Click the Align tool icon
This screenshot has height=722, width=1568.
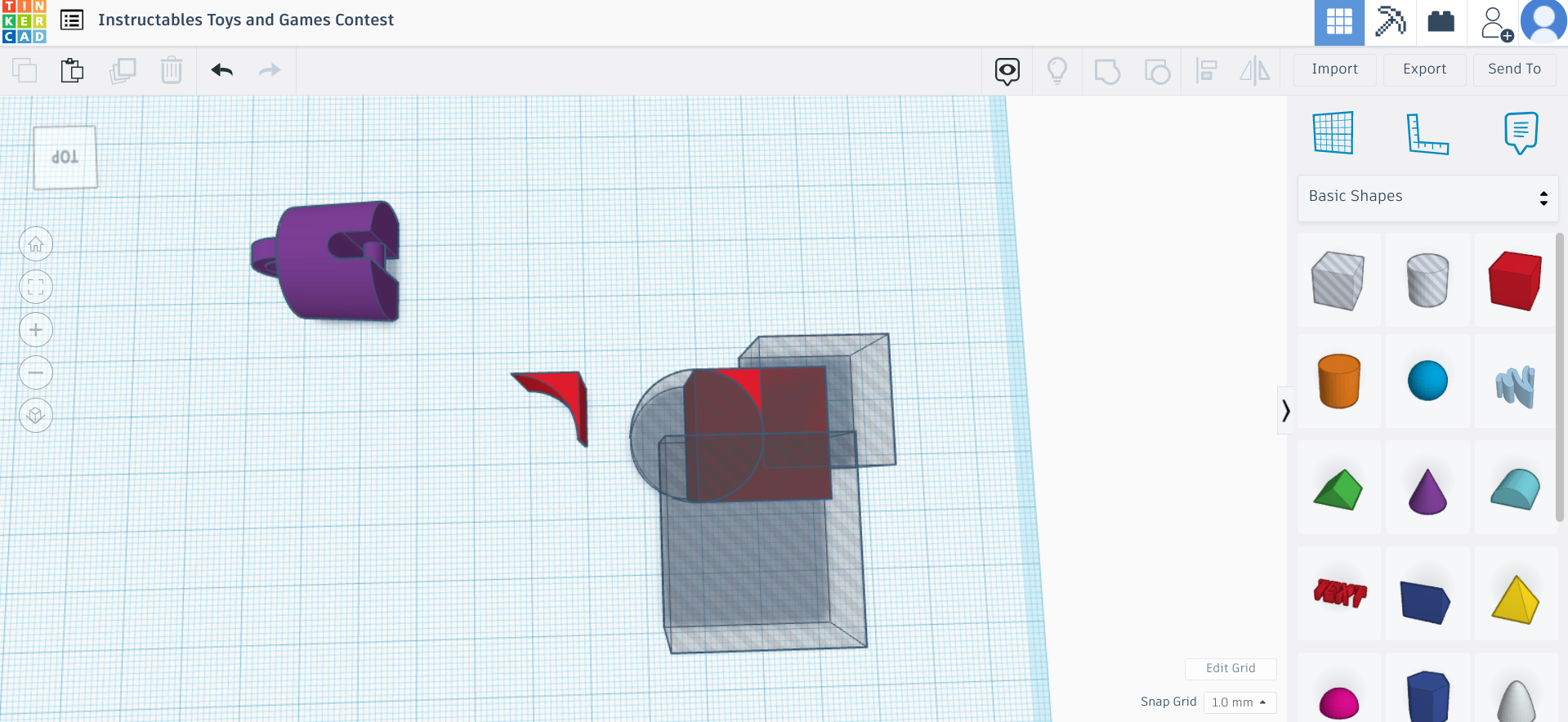click(x=1206, y=71)
